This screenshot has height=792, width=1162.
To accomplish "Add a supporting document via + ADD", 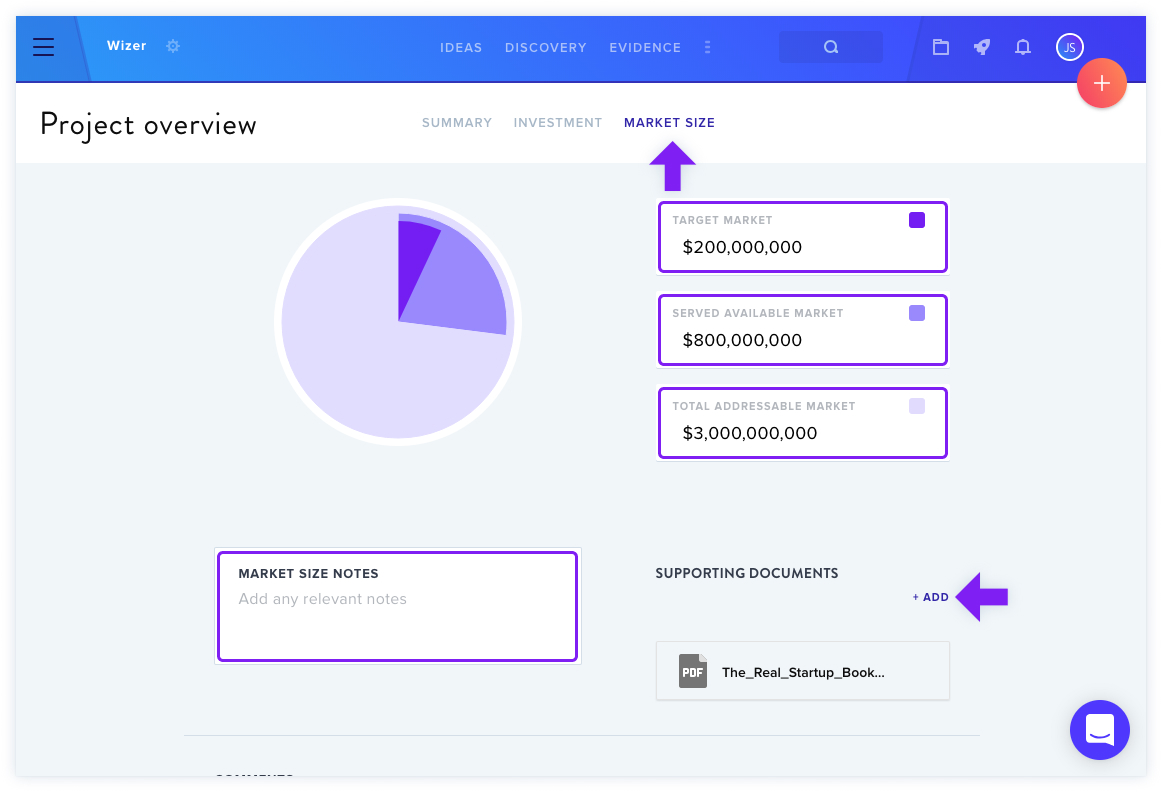I will coord(930,597).
